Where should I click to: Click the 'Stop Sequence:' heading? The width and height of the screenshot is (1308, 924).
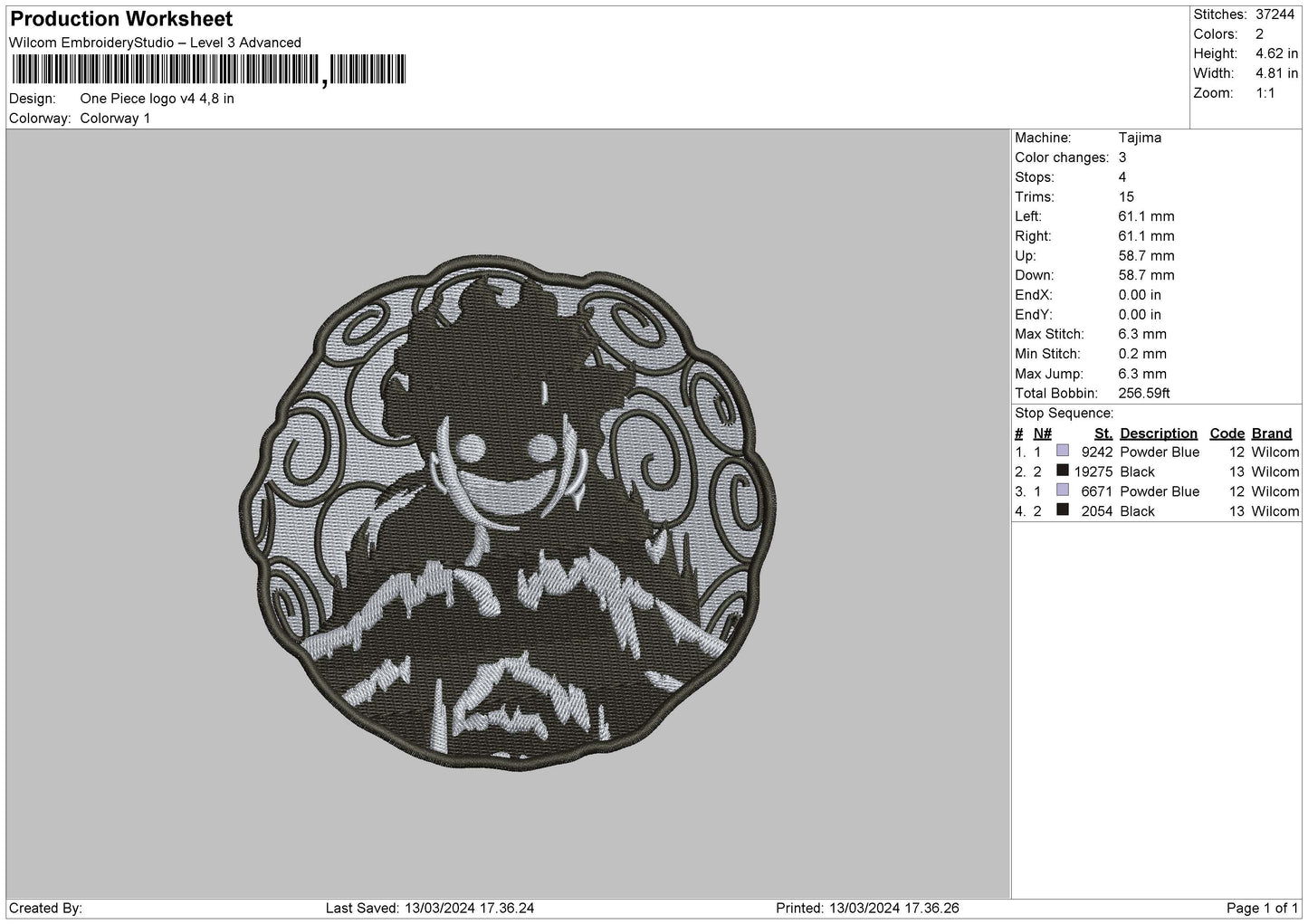pos(1064,414)
